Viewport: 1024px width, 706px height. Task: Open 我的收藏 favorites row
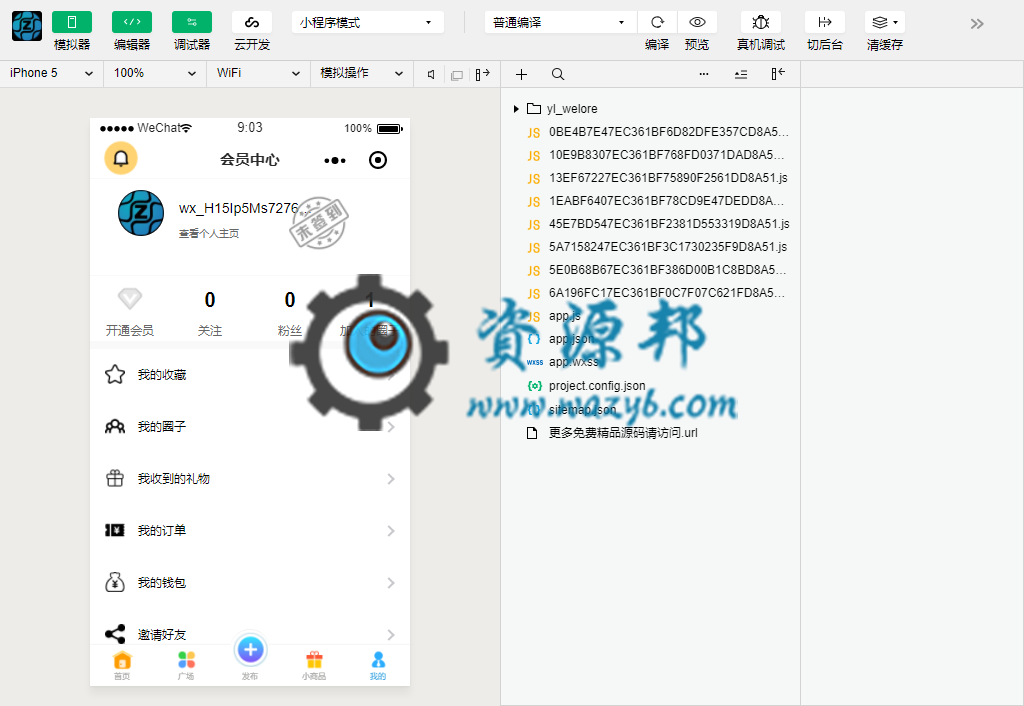click(250, 375)
